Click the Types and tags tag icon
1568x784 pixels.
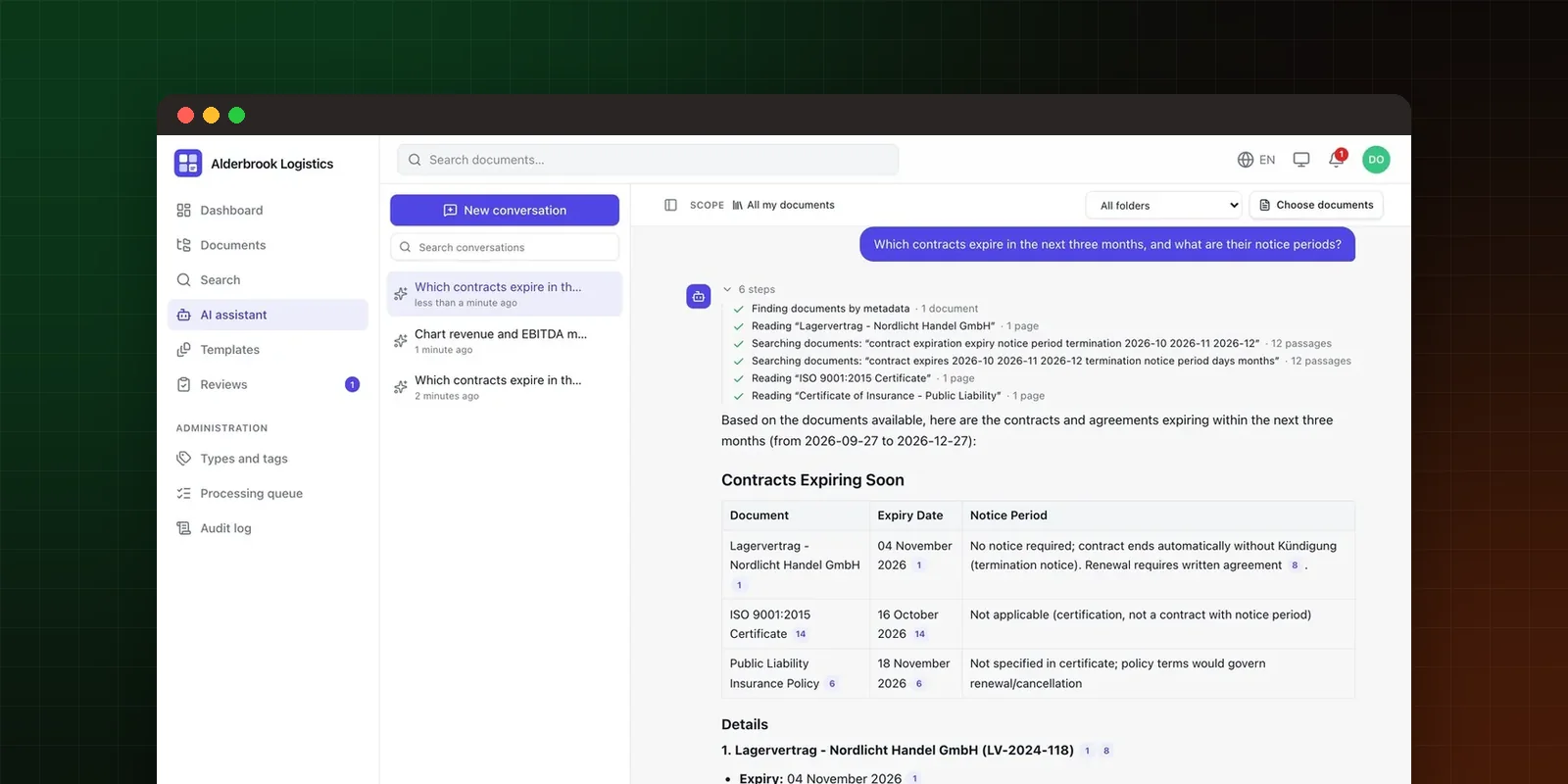pos(183,459)
